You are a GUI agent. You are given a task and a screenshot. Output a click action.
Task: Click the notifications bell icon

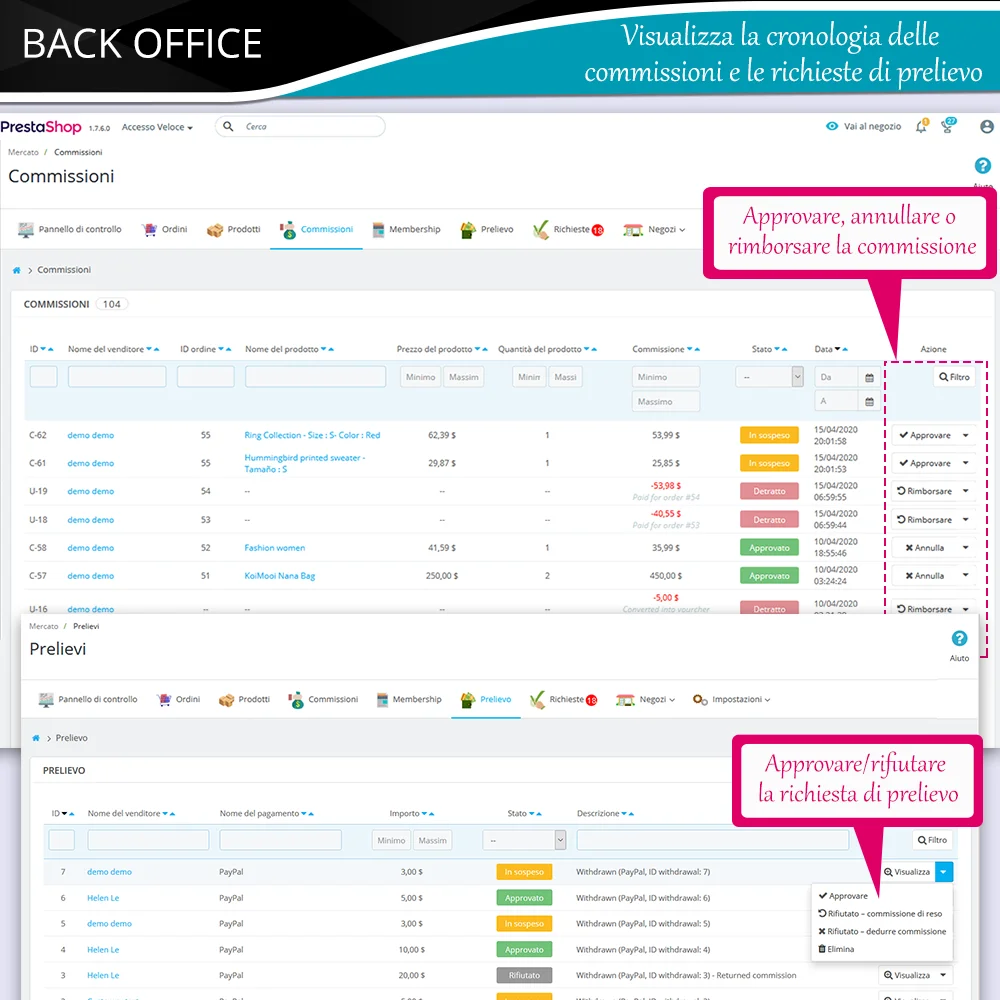coord(922,127)
